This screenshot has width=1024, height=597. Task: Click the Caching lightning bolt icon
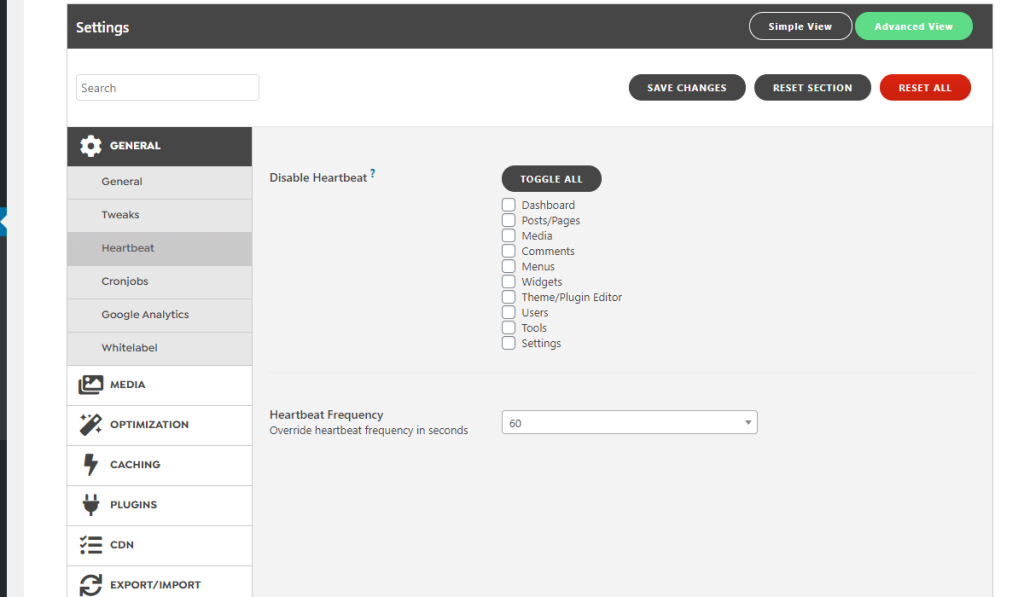coord(91,464)
